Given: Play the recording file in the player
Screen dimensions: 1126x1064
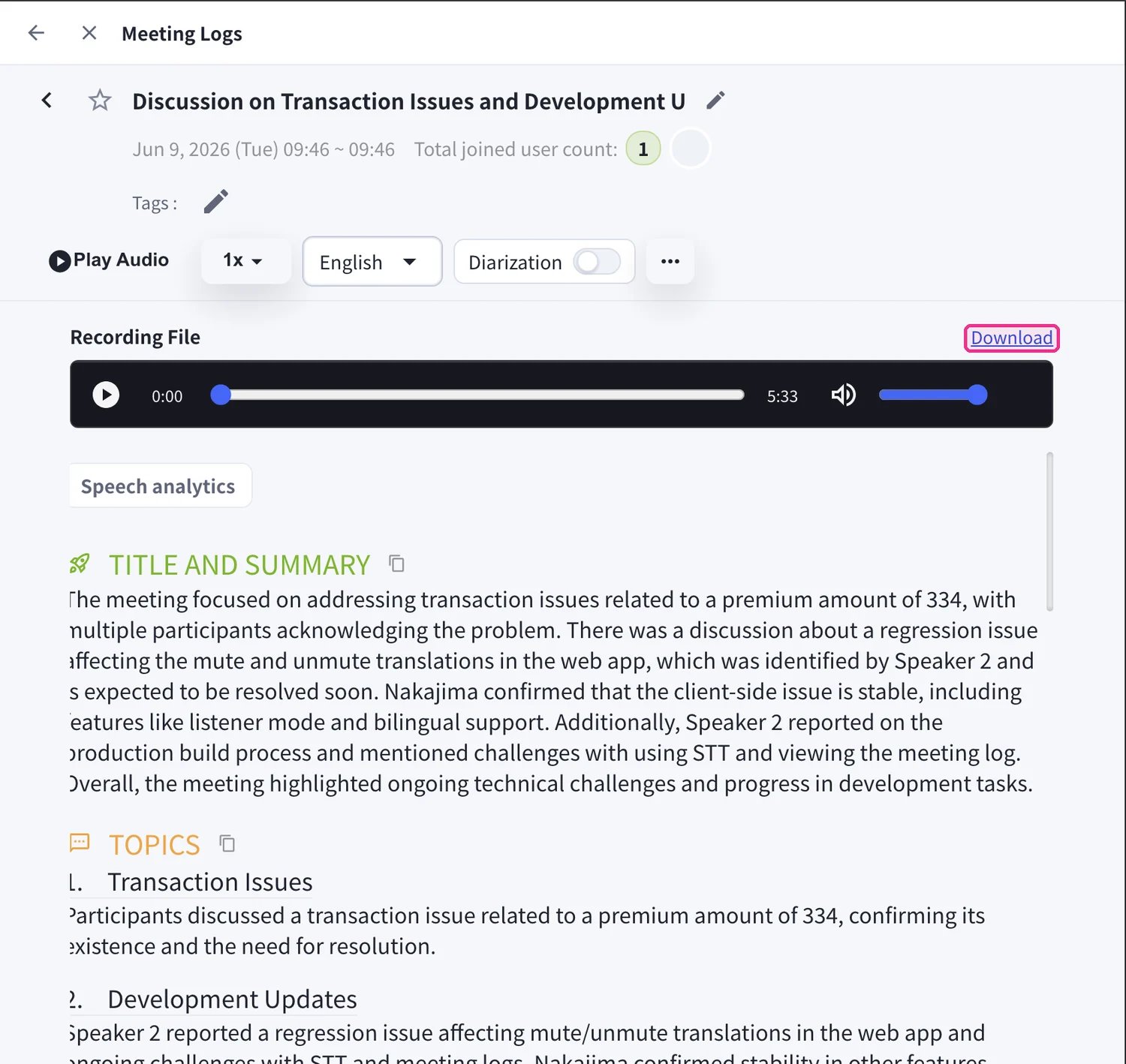Looking at the screenshot, I should [106, 395].
